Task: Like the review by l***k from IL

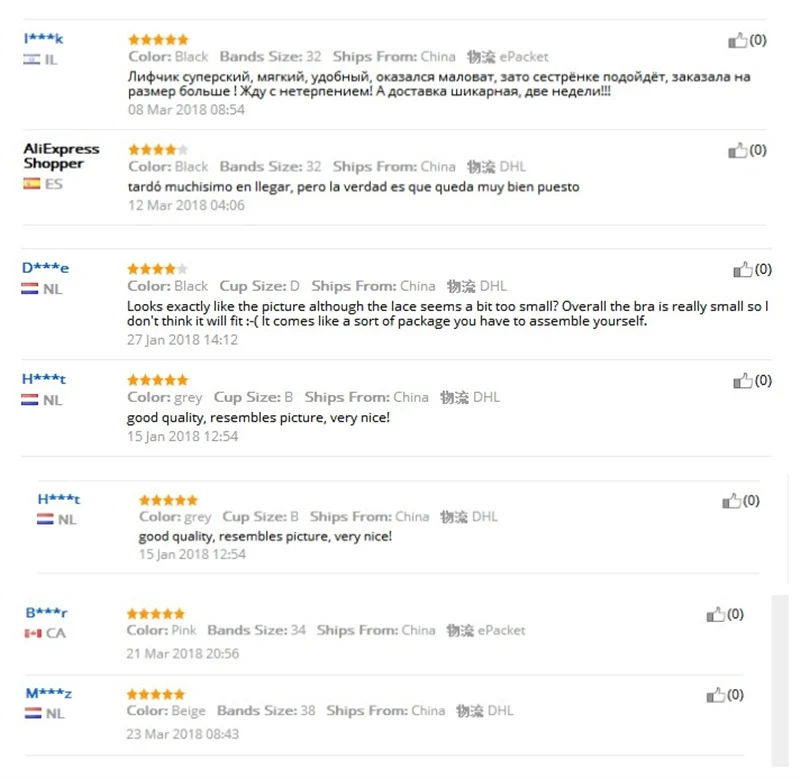Action: [x=737, y=40]
